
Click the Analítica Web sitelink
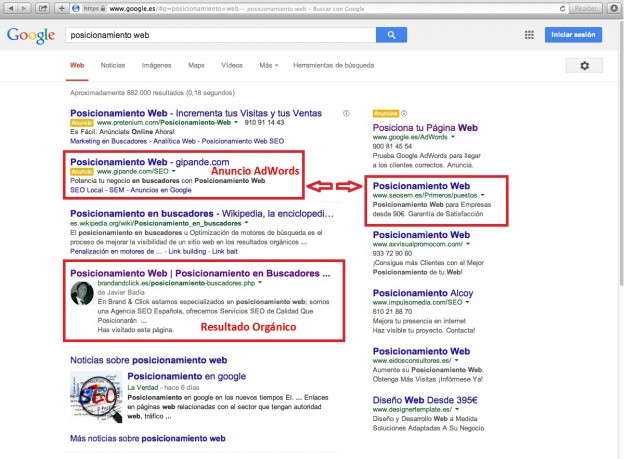click(x=174, y=141)
